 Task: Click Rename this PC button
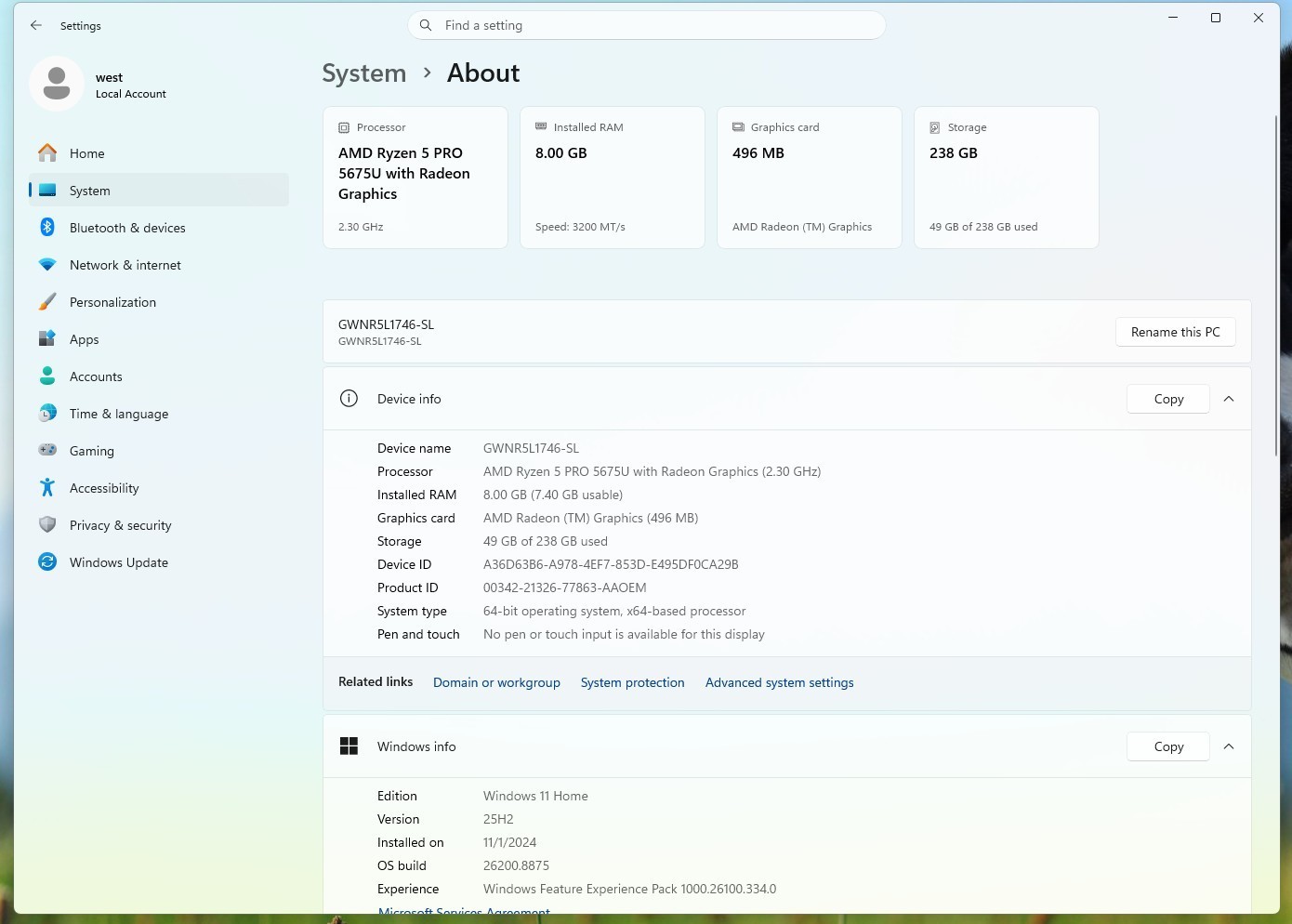click(x=1175, y=332)
